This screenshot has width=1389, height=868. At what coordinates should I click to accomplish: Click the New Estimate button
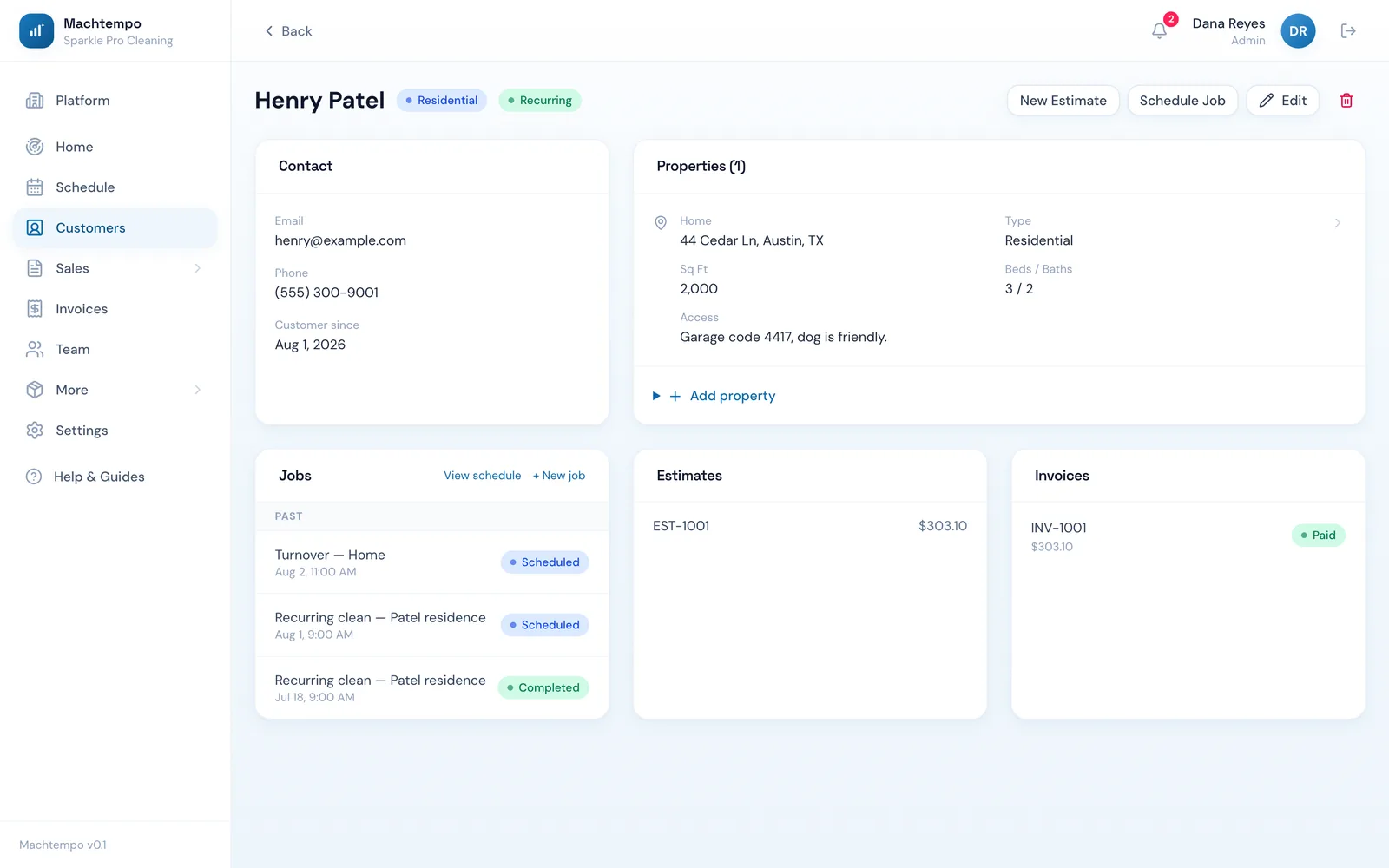click(x=1063, y=101)
